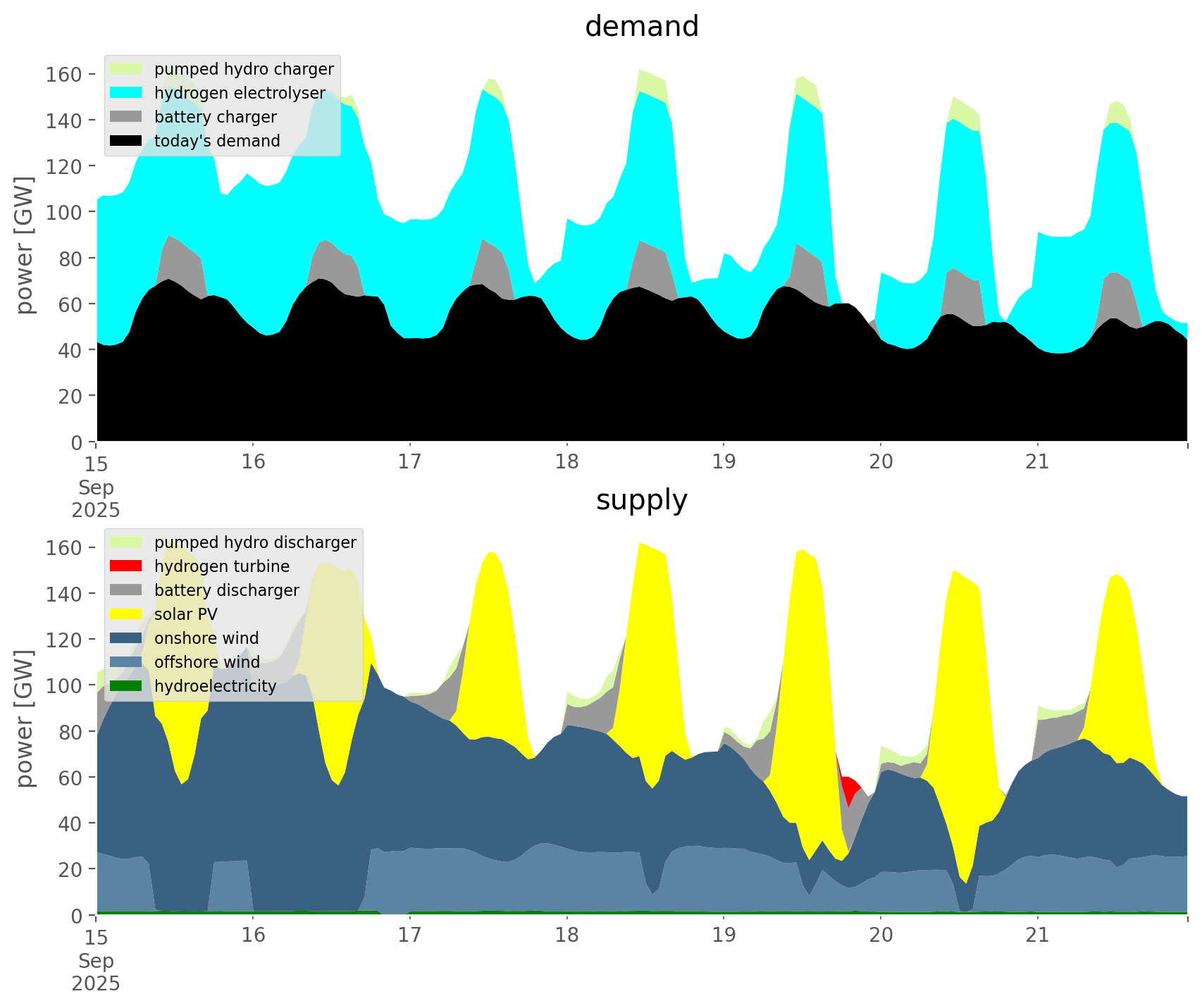
Task: Click the "supply" chart title
Action: click(641, 500)
